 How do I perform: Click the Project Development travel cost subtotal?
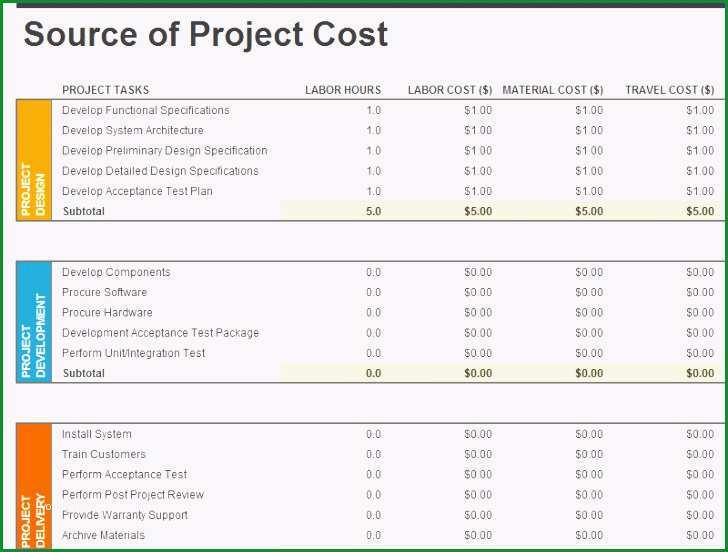[700, 373]
